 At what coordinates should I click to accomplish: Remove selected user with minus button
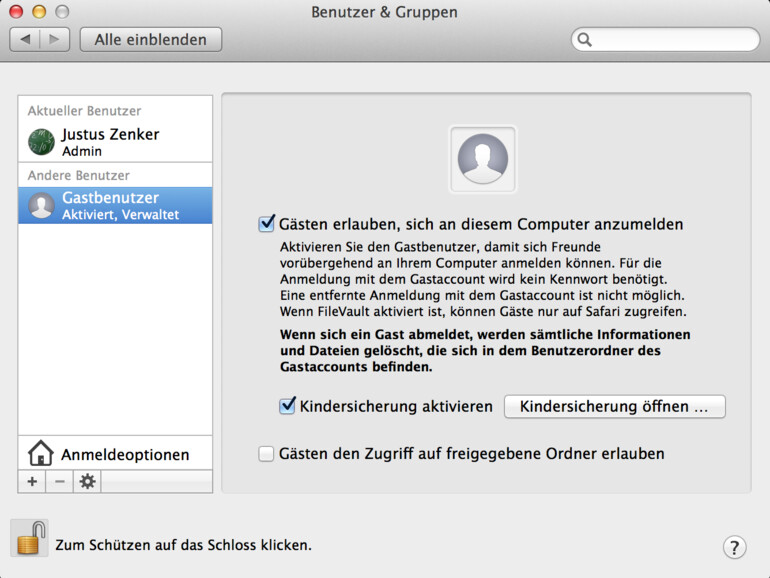coord(59,481)
